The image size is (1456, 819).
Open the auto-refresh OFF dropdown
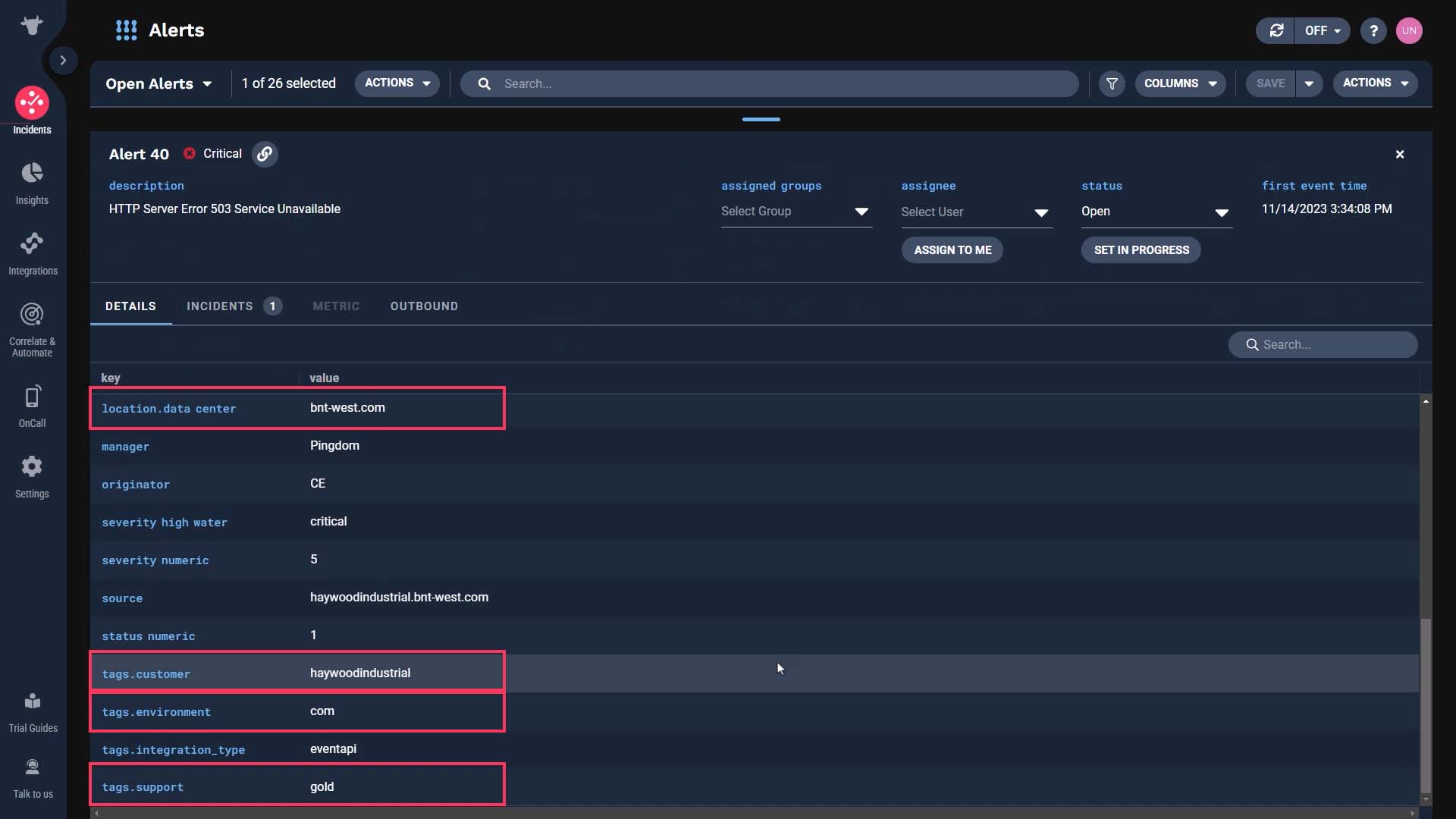coord(1323,30)
